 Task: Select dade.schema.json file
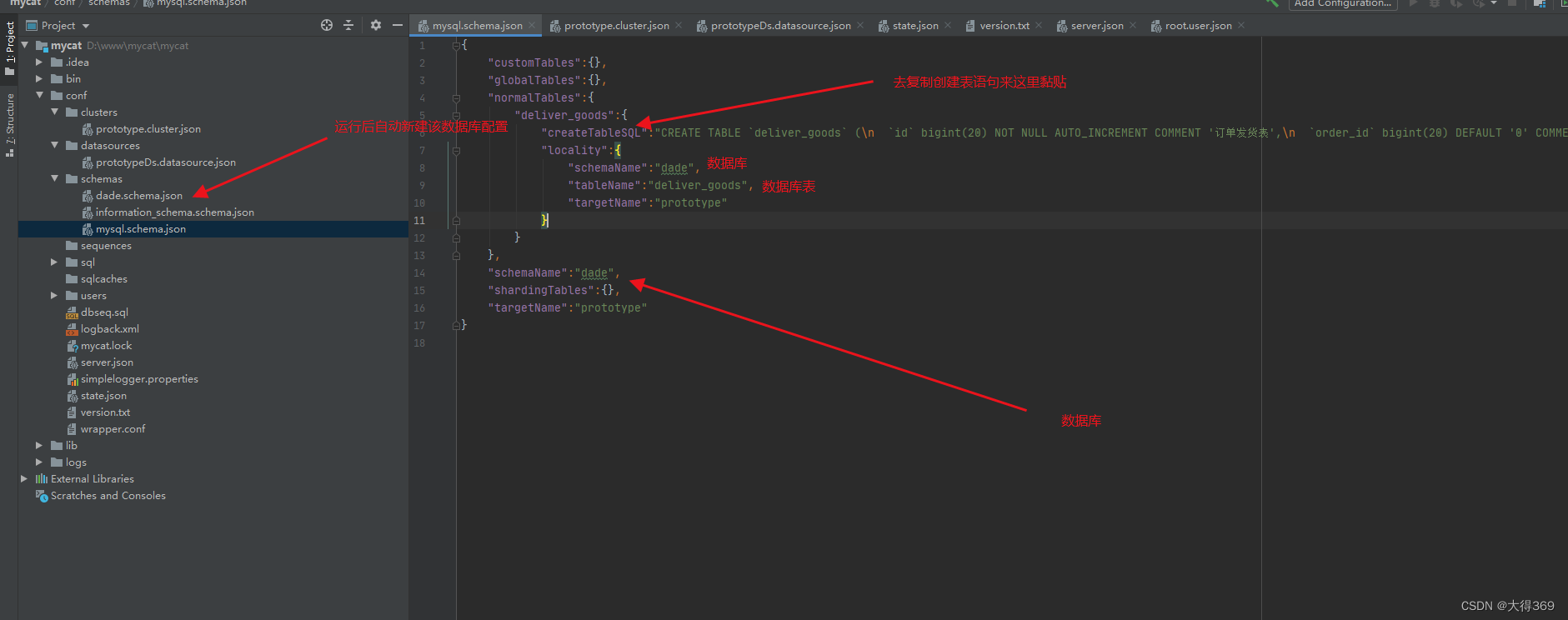(138, 196)
